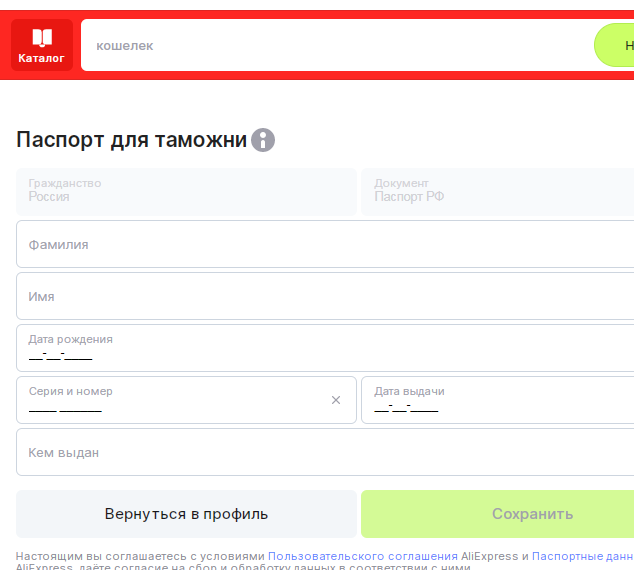Image resolution: width=634 pixels, height=570 pixels.
Task: Click the Дата выдачи date field
Action: pos(497,401)
